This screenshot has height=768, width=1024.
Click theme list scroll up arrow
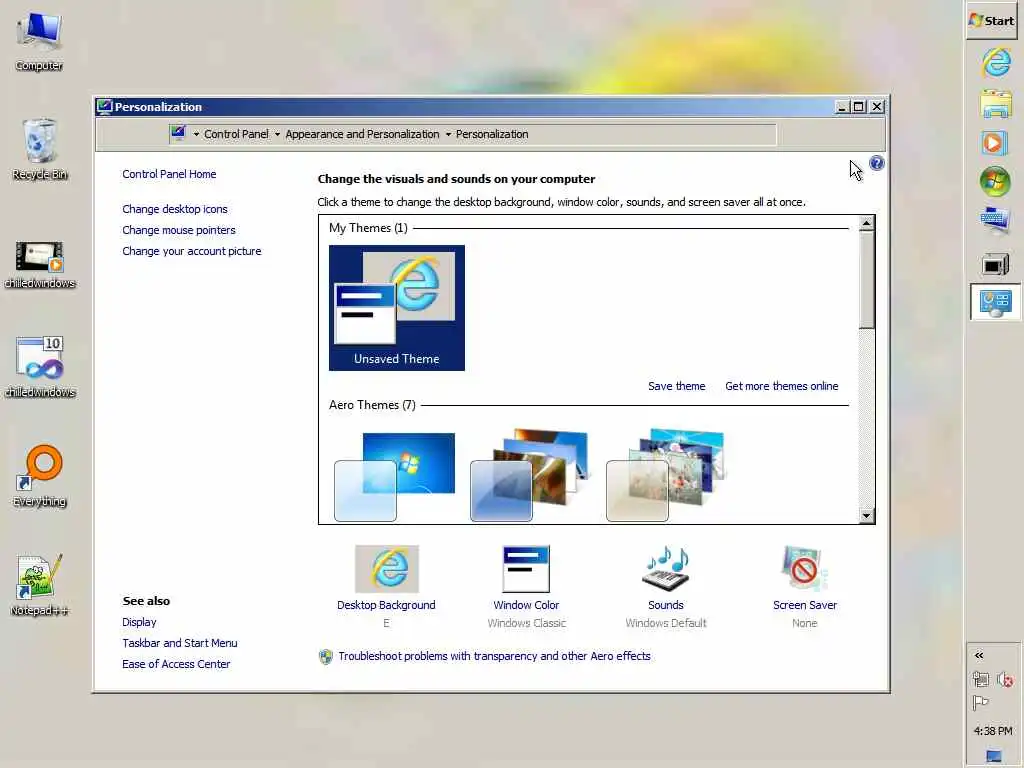point(866,224)
